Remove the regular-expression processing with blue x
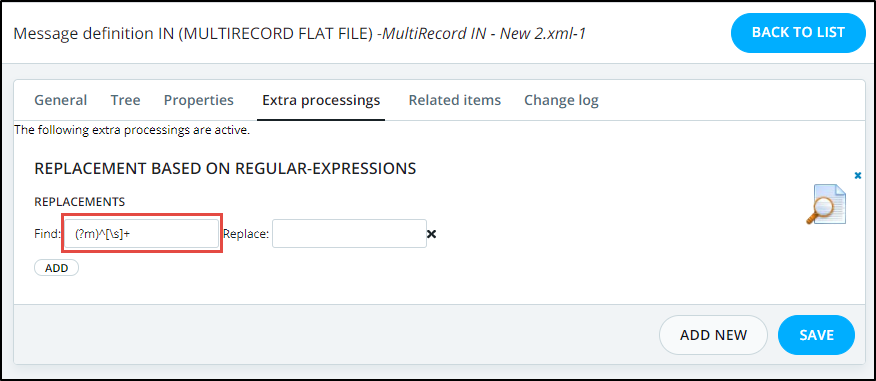This screenshot has width=876, height=381. tap(858, 175)
